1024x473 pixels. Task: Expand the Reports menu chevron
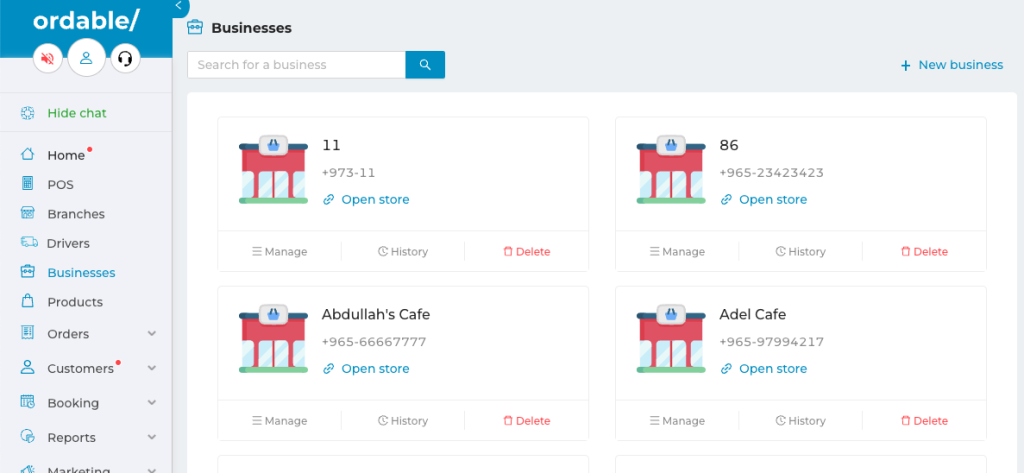152,437
